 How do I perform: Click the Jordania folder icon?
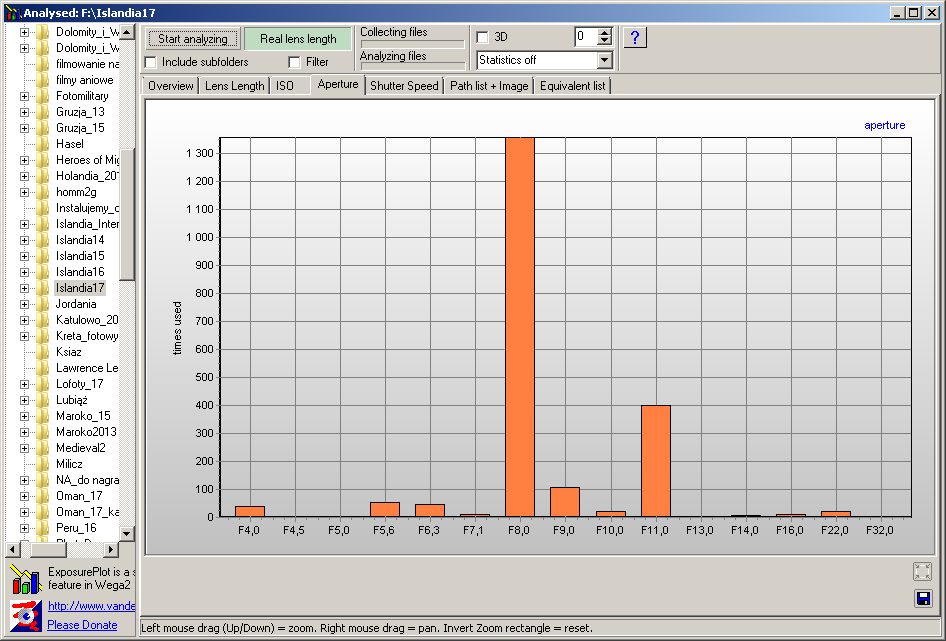coord(43,304)
